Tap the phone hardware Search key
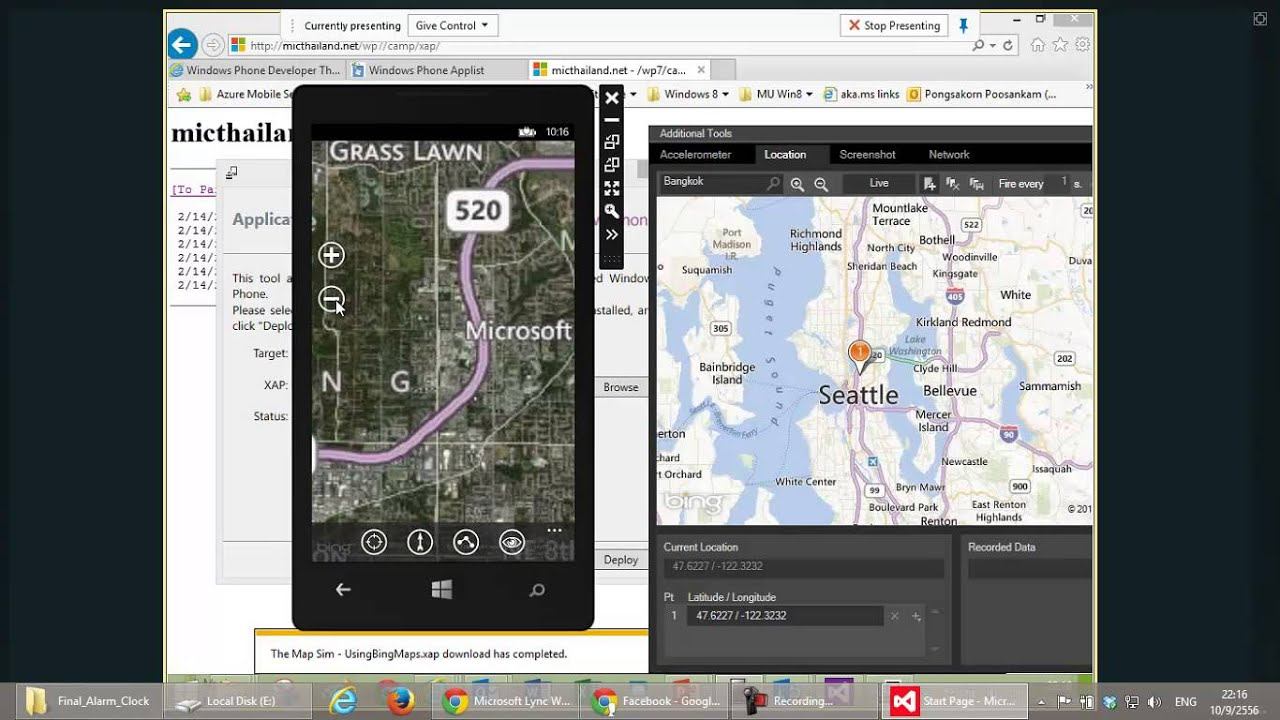 537,590
